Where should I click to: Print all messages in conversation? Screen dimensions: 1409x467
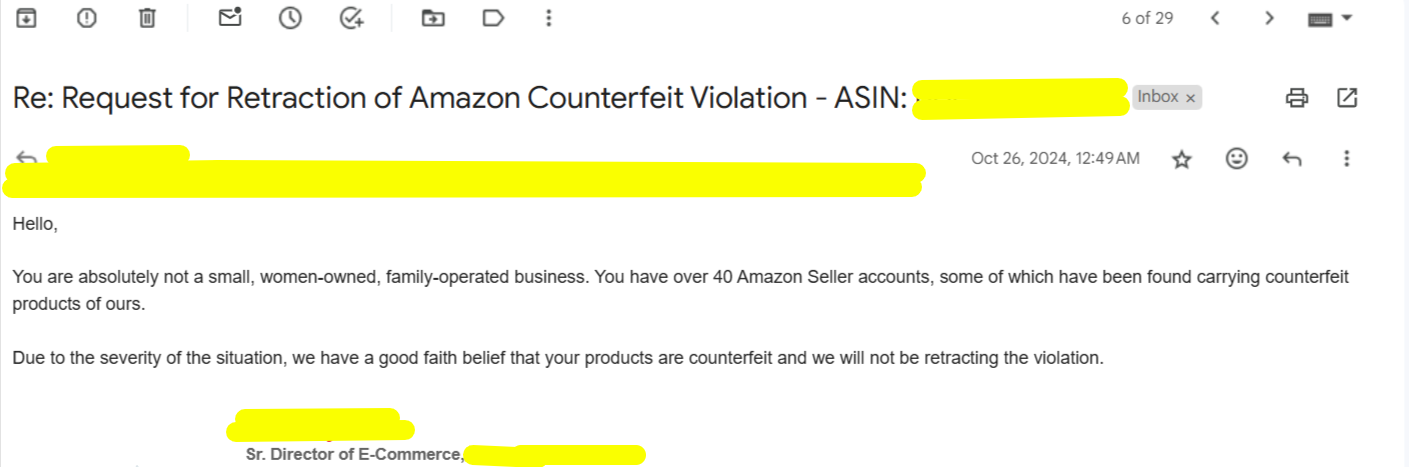click(x=1297, y=97)
